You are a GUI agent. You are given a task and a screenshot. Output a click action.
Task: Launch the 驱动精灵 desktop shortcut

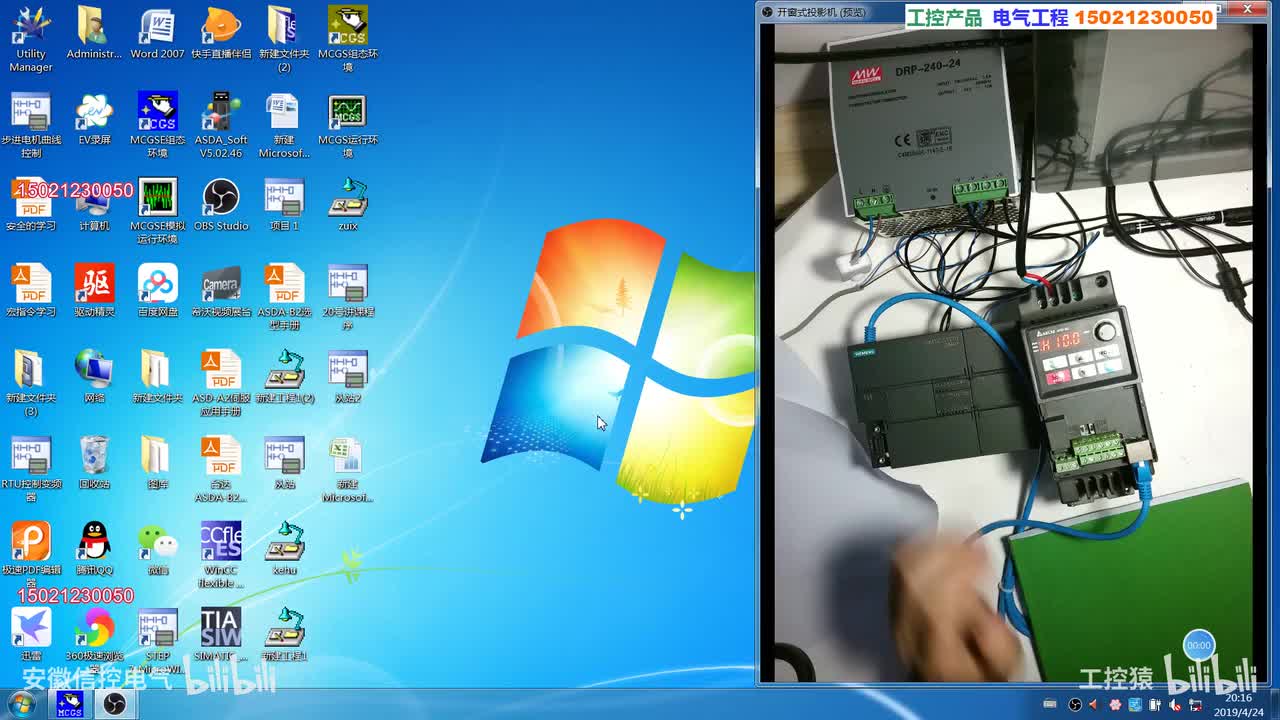94,292
